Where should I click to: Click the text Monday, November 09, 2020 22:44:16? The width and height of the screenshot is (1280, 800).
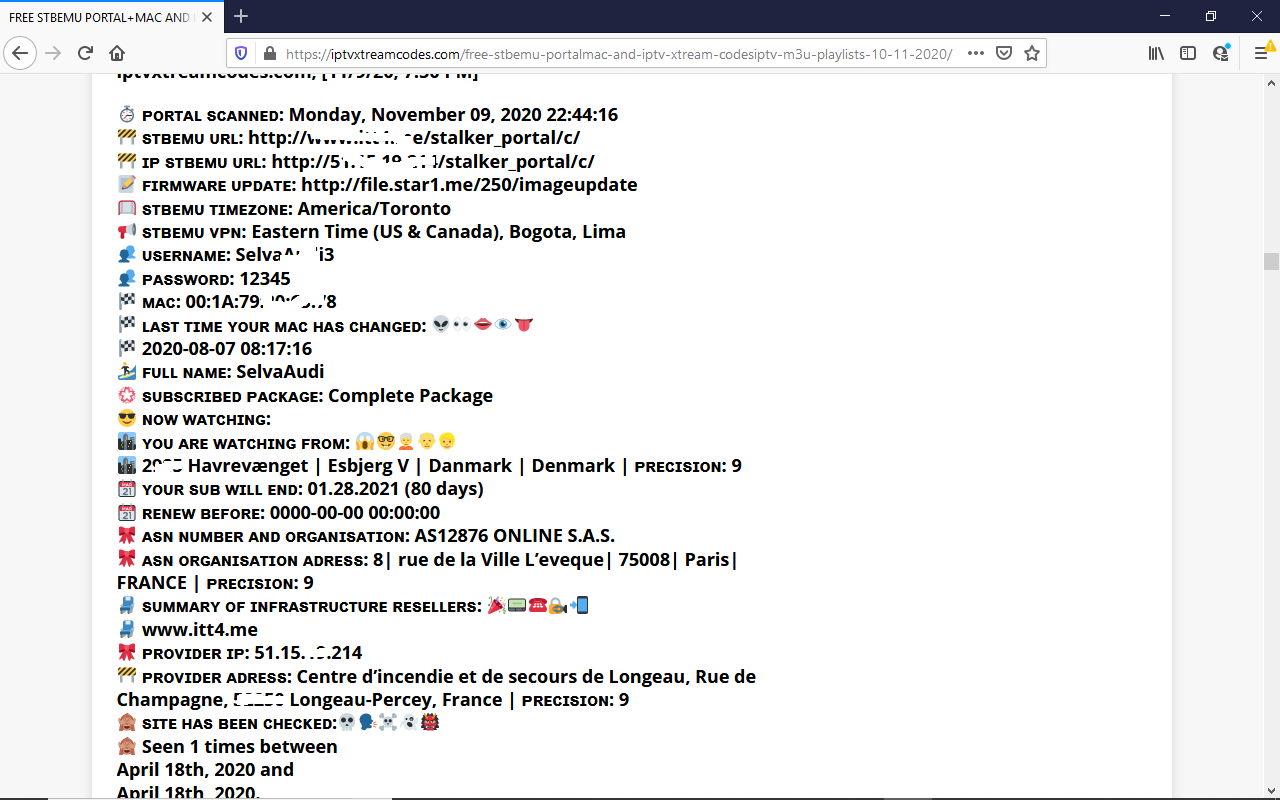click(454, 115)
